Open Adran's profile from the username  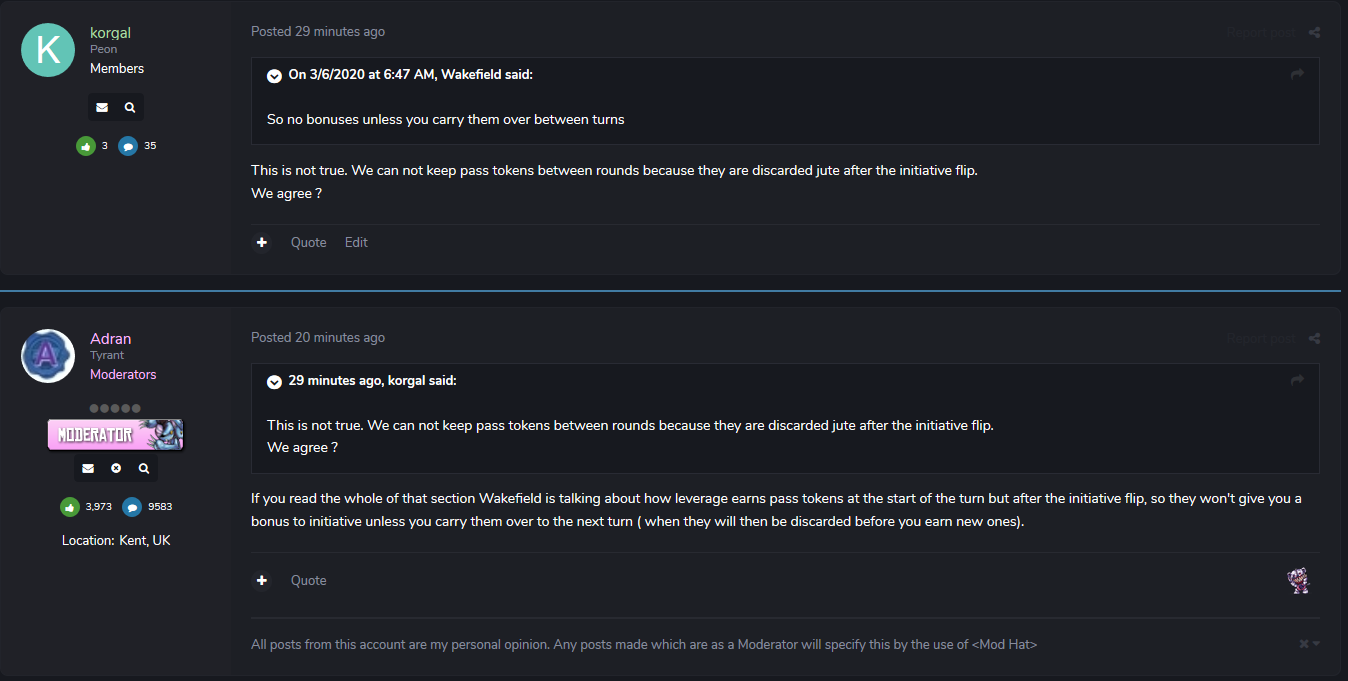click(110, 338)
